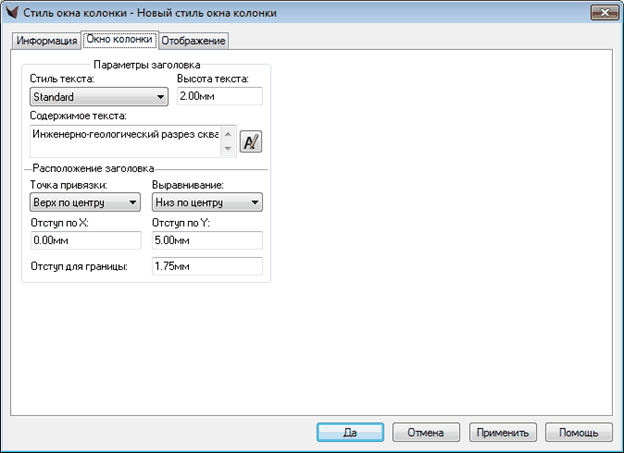The image size is (624, 453).
Task: Select the Отступ для границы field
Action: pos(206,267)
